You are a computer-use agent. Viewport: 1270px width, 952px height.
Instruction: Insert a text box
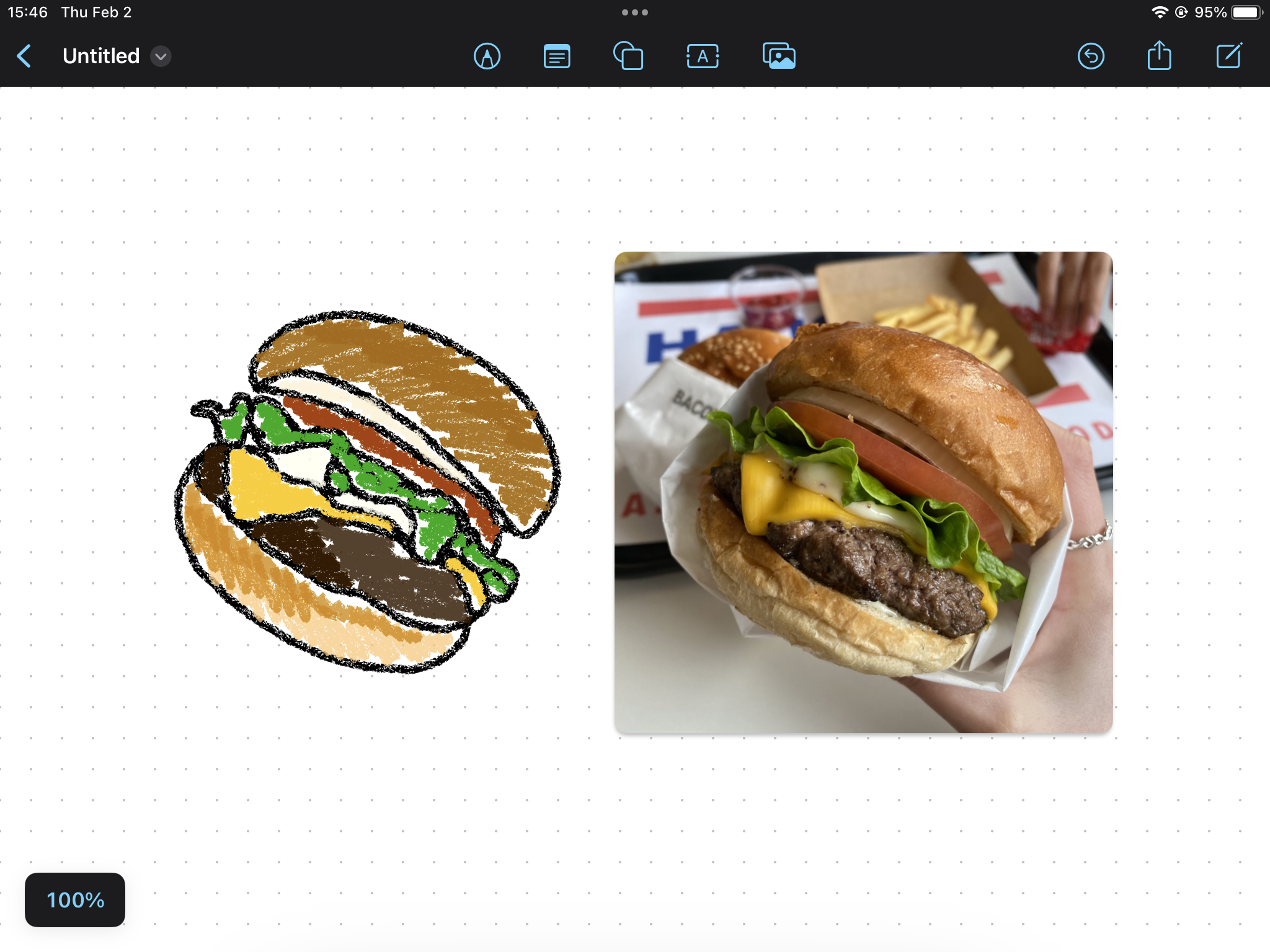[x=703, y=56]
